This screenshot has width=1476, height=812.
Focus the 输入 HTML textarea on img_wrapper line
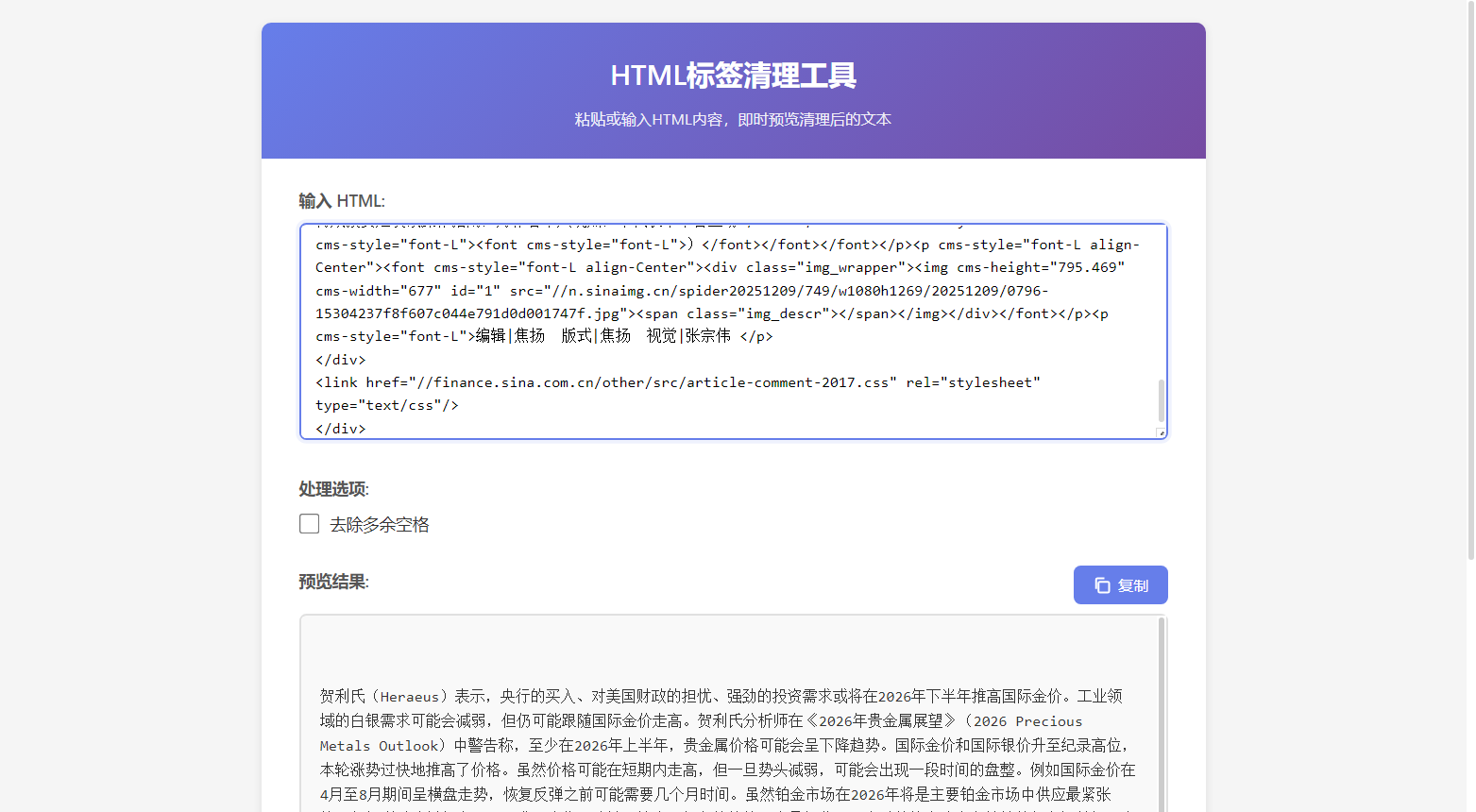(x=718, y=268)
